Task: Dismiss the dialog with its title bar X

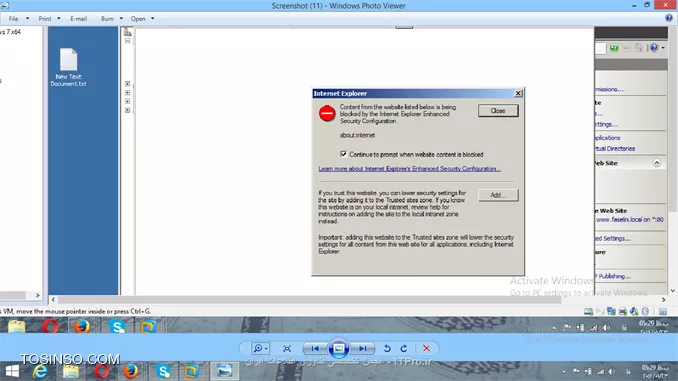Action: pos(518,93)
